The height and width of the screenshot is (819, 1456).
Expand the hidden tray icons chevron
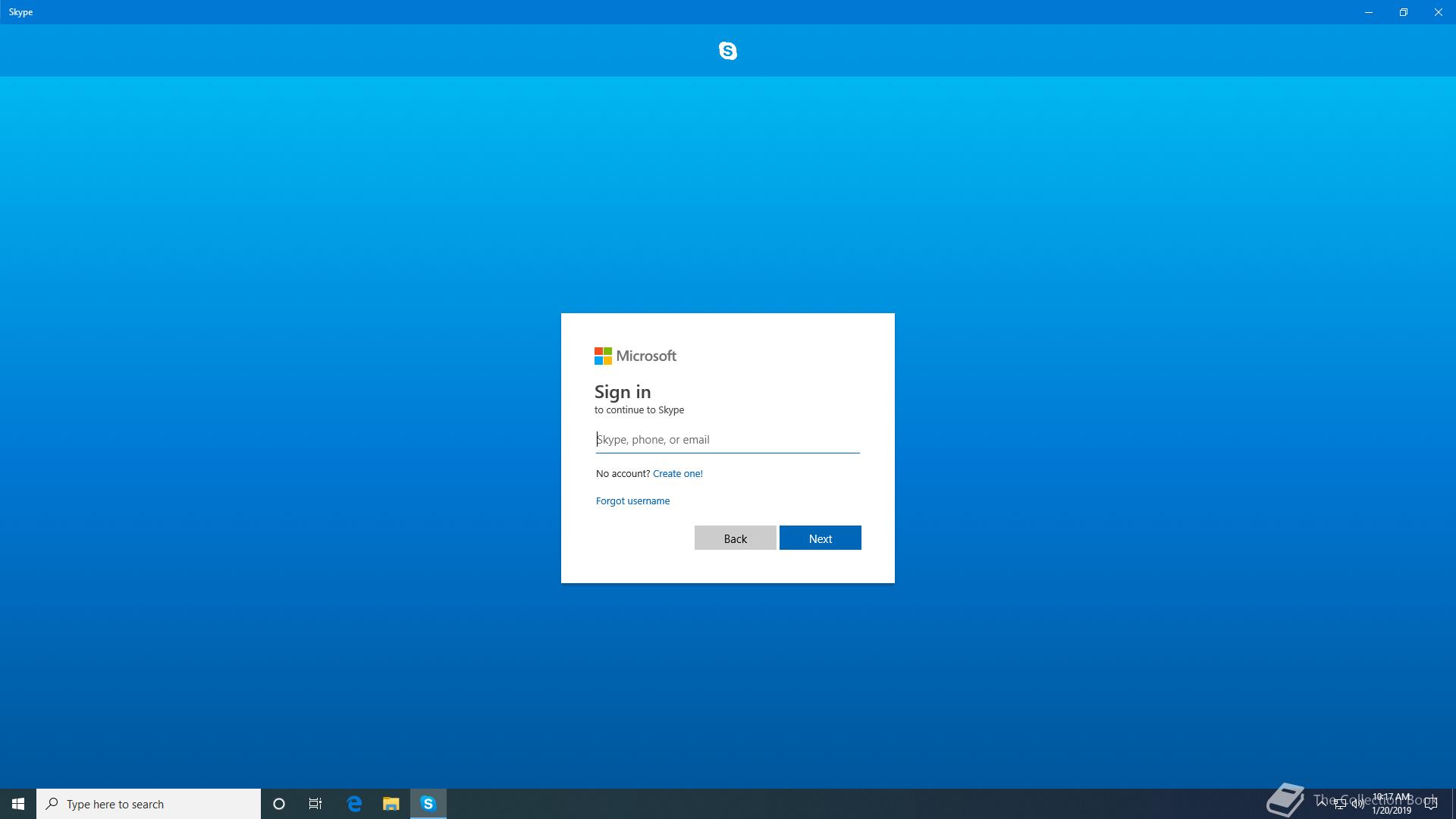click(x=1322, y=803)
